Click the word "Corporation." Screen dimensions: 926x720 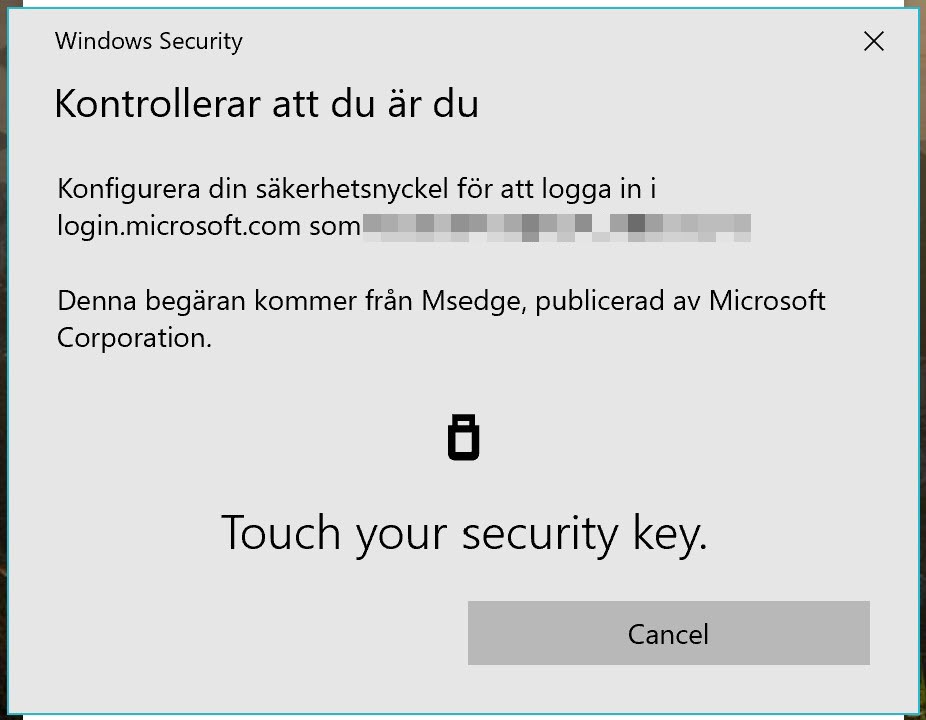[134, 337]
